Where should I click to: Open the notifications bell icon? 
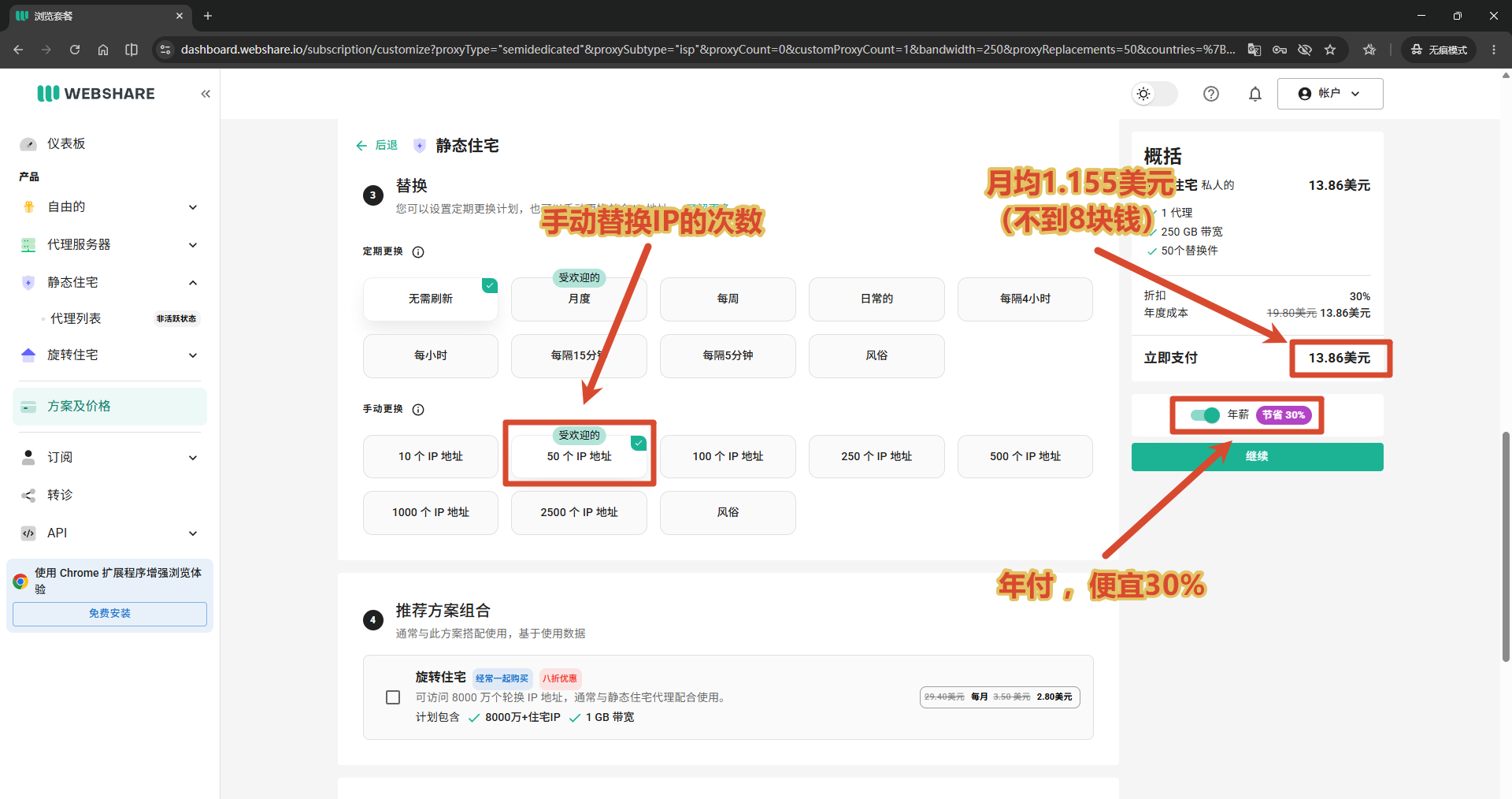1255,94
